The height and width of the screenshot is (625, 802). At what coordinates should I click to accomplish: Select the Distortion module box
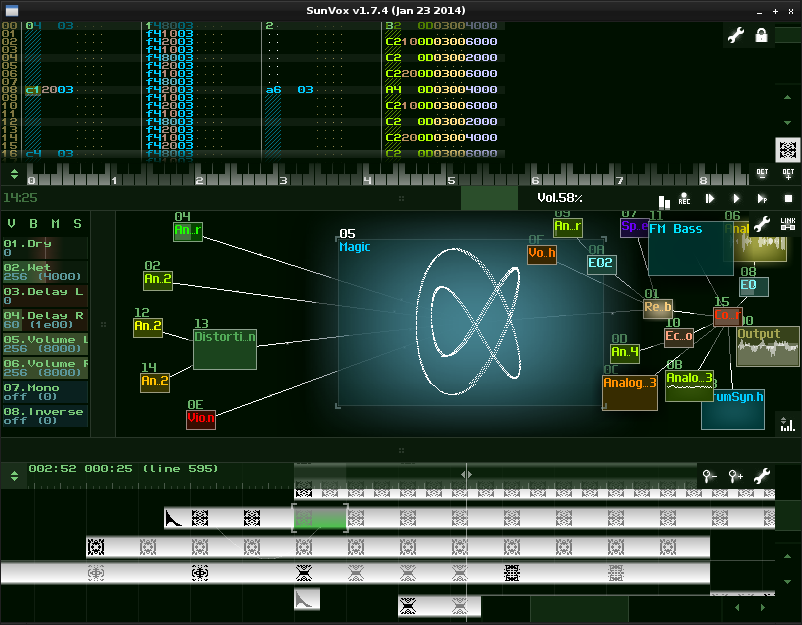(x=225, y=349)
